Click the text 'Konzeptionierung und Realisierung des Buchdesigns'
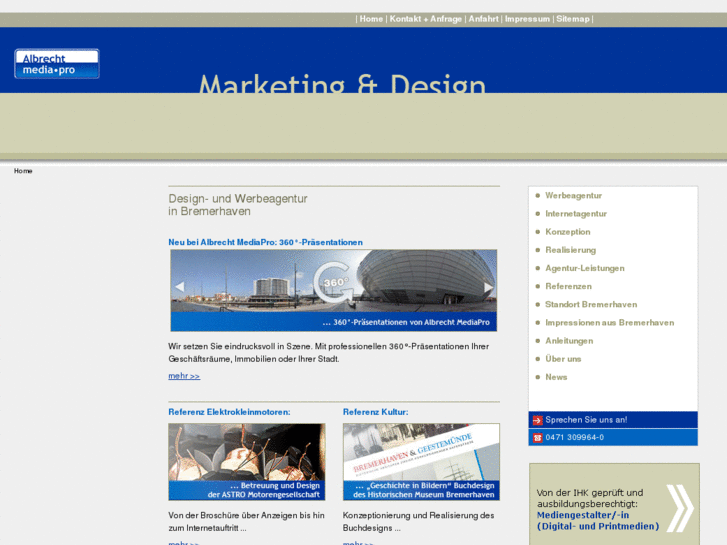This screenshot has width=727, height=545. [x=418, y=522]
